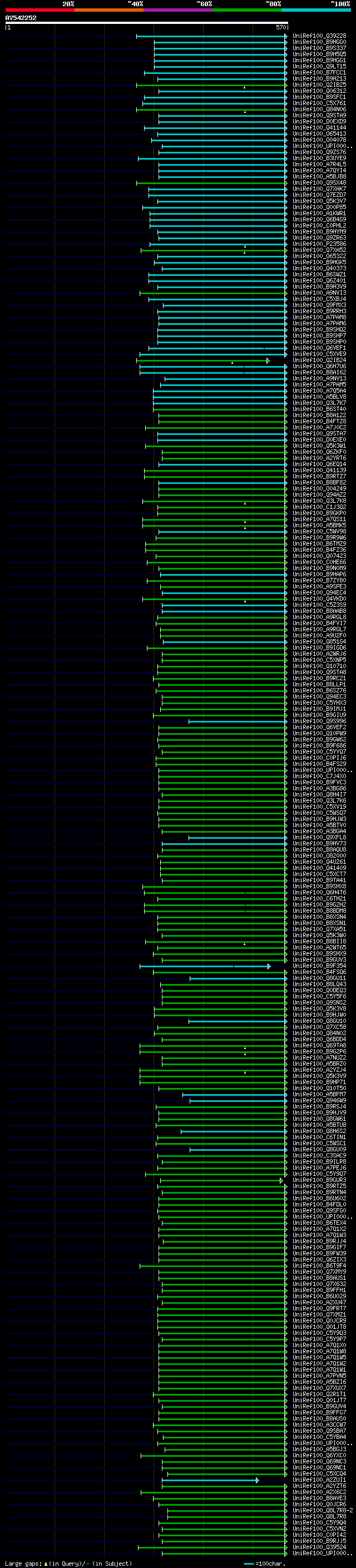Screen dimensions: 356x1568
Task: Click the green ~80% identity legend segment
Action: (247, 10)
